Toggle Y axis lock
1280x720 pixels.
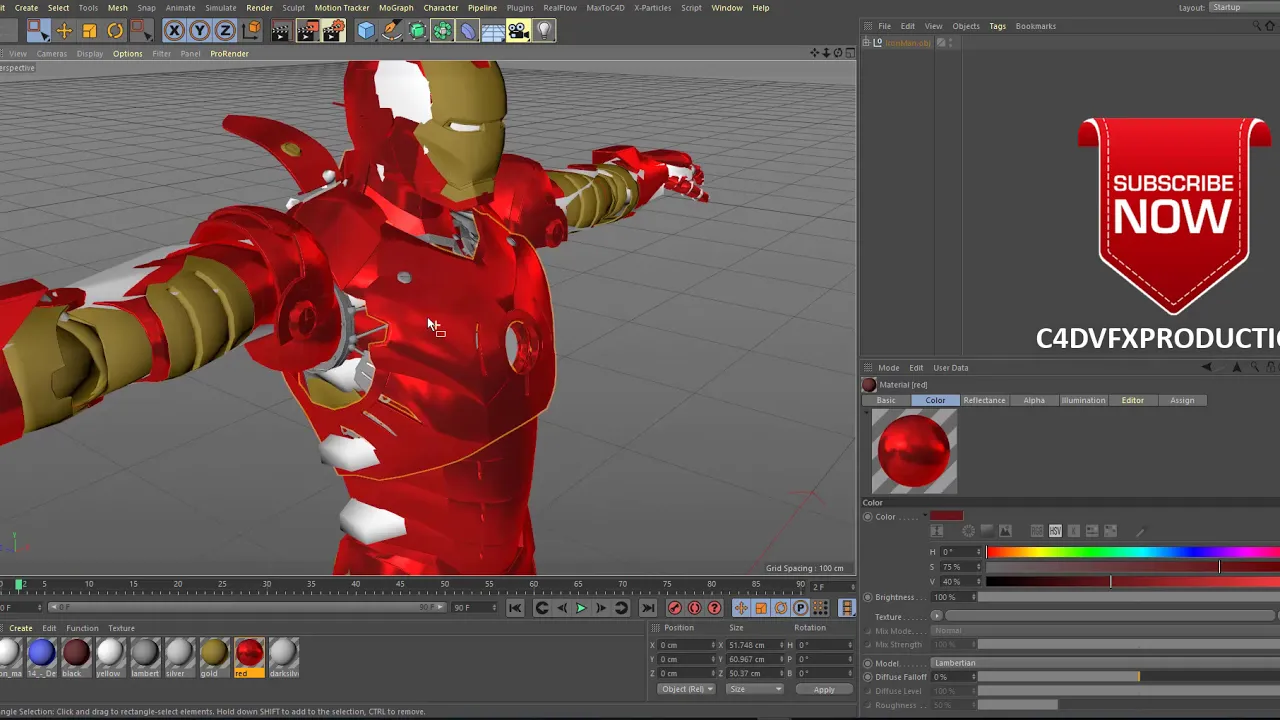pos(200,31)
